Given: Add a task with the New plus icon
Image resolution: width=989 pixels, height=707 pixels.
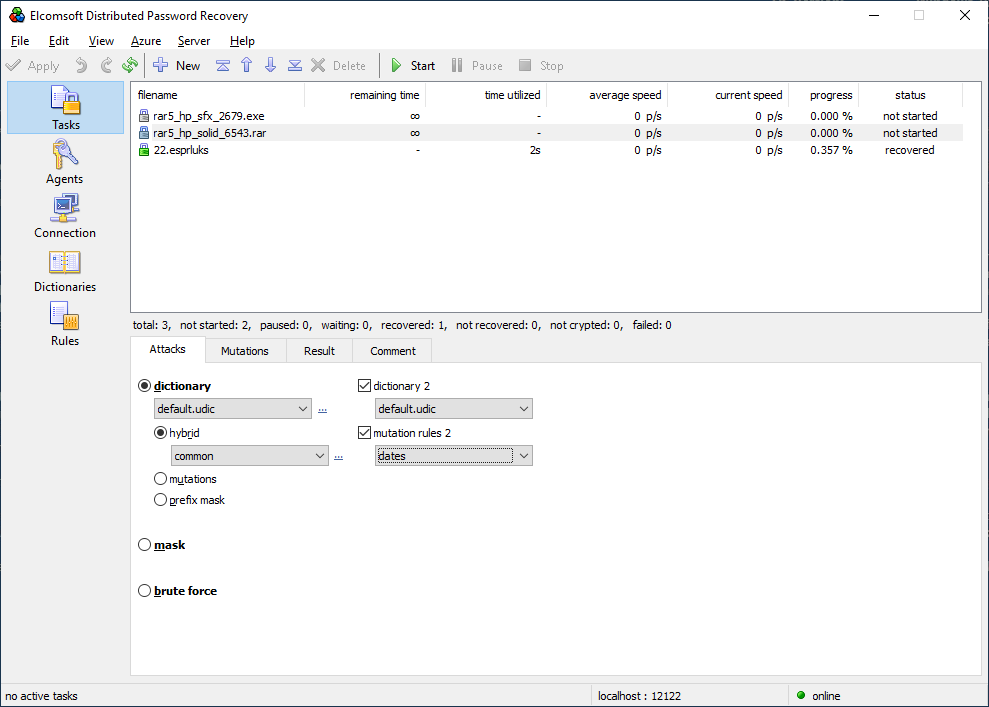Looking at the screenshot, I should [161, 65].
